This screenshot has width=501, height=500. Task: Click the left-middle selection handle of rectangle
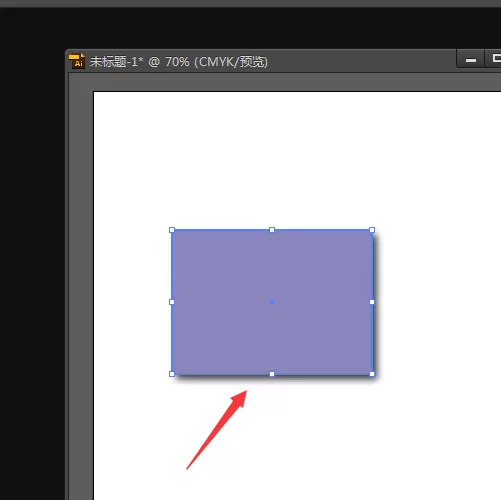(x=172, y=302)
